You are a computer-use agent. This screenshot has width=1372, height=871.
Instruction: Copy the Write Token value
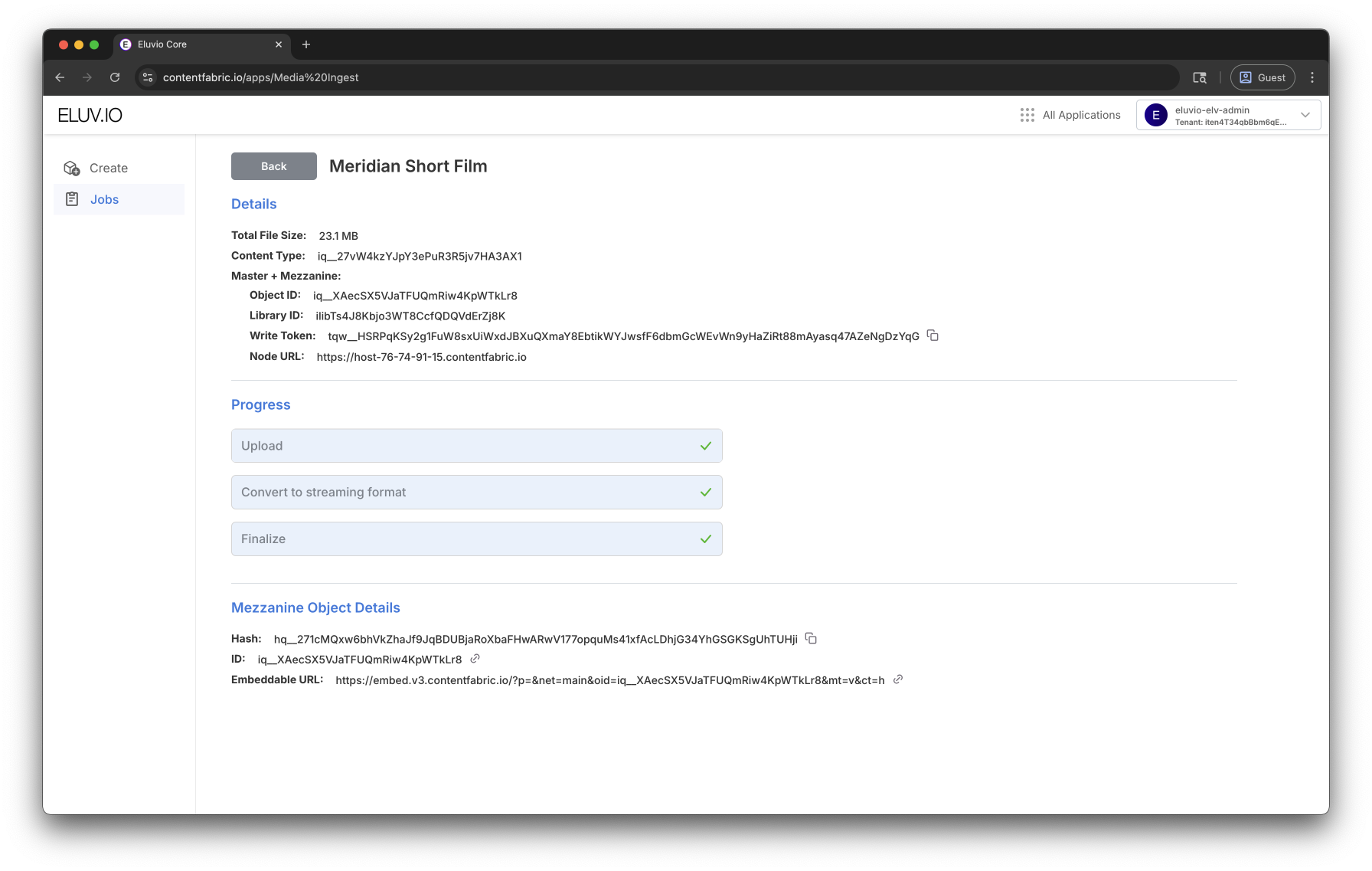(x=933, y=336)
